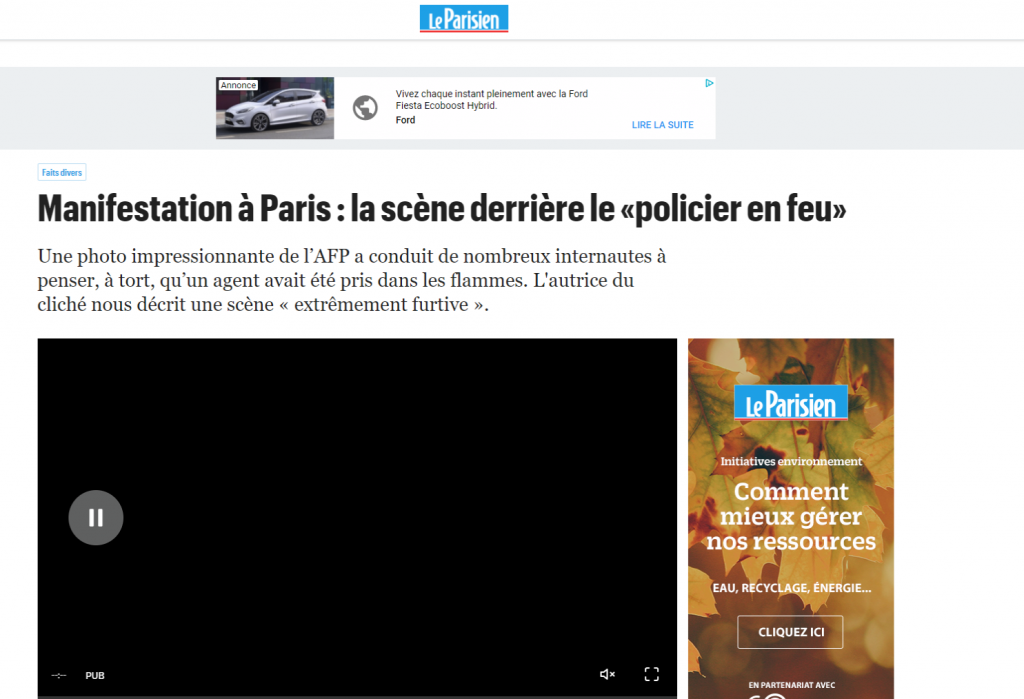Click the 'Annonce' label on the ad
The height and width of the screenshot is (699, 1024).
pos(238,85)
